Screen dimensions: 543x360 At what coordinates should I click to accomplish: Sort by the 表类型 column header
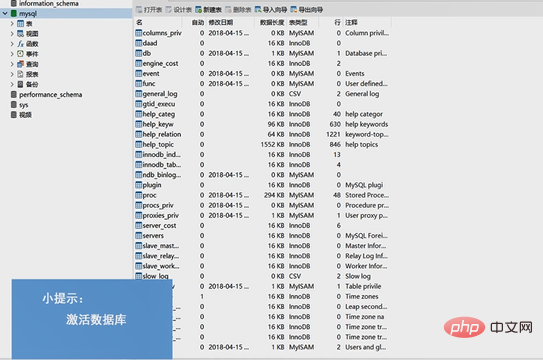(x=298, y=22)
